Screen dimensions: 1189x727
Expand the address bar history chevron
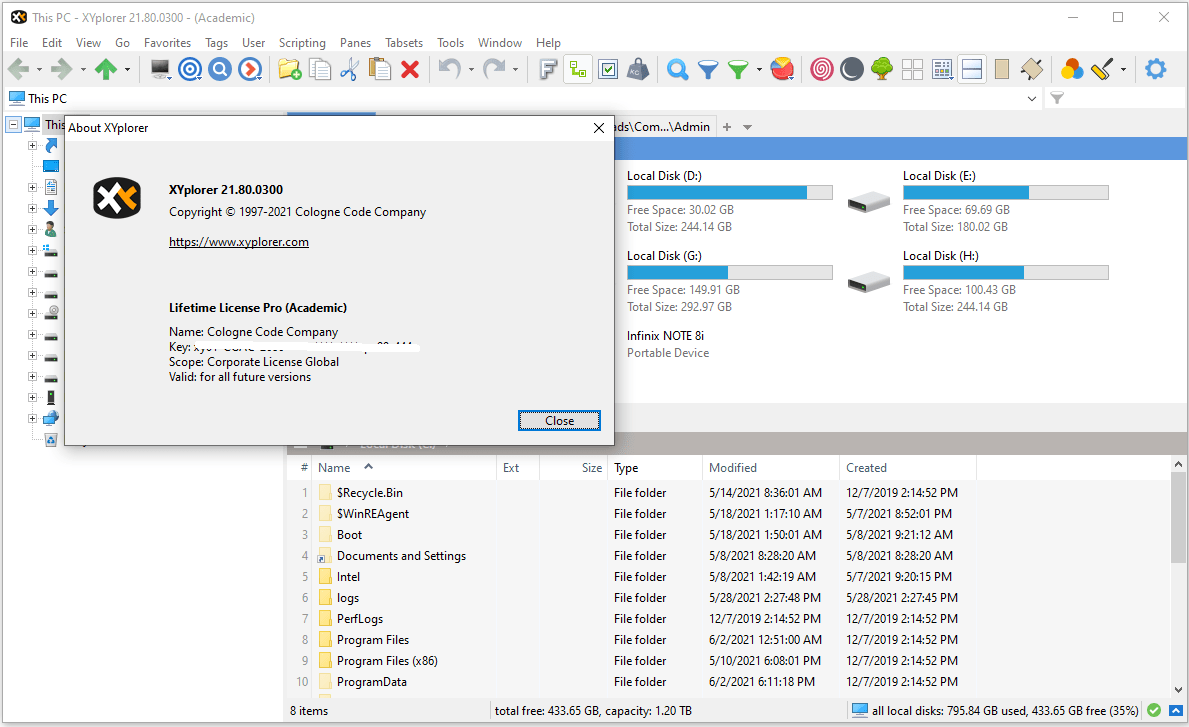(x=1031, y=99)
